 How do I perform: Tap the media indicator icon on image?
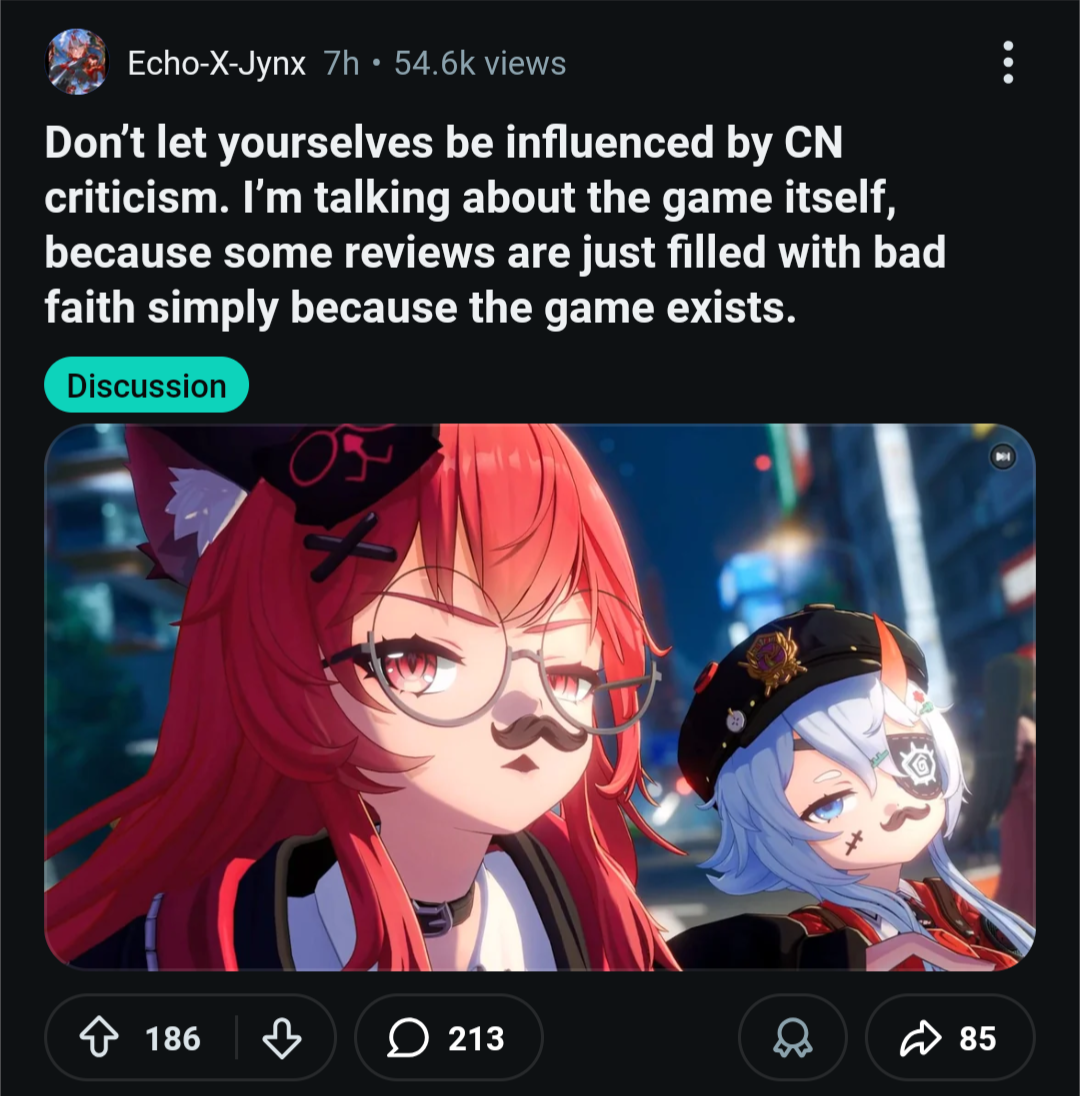tap(1002, 456)
